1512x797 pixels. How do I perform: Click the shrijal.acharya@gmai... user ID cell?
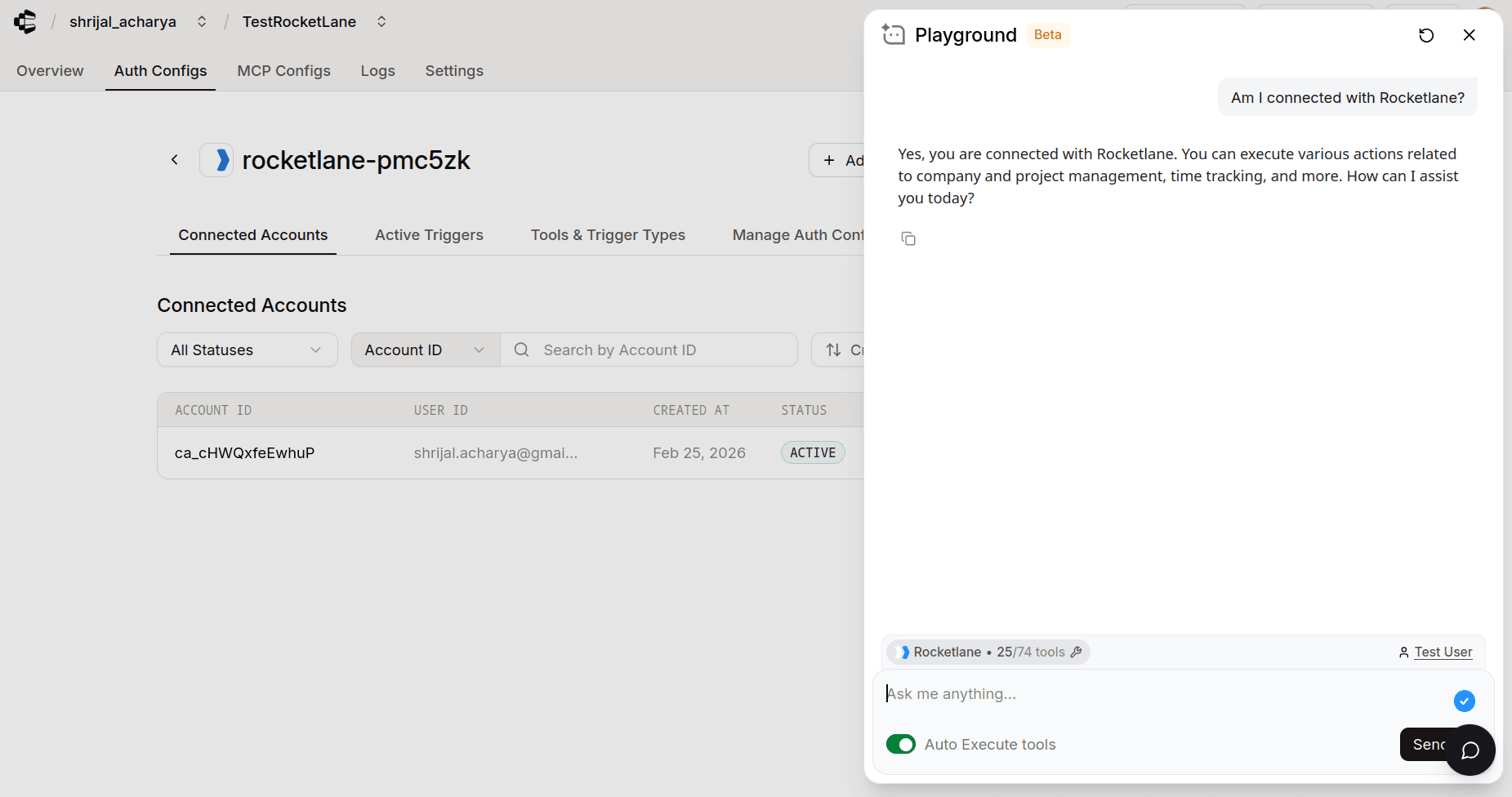click(496, 453)
